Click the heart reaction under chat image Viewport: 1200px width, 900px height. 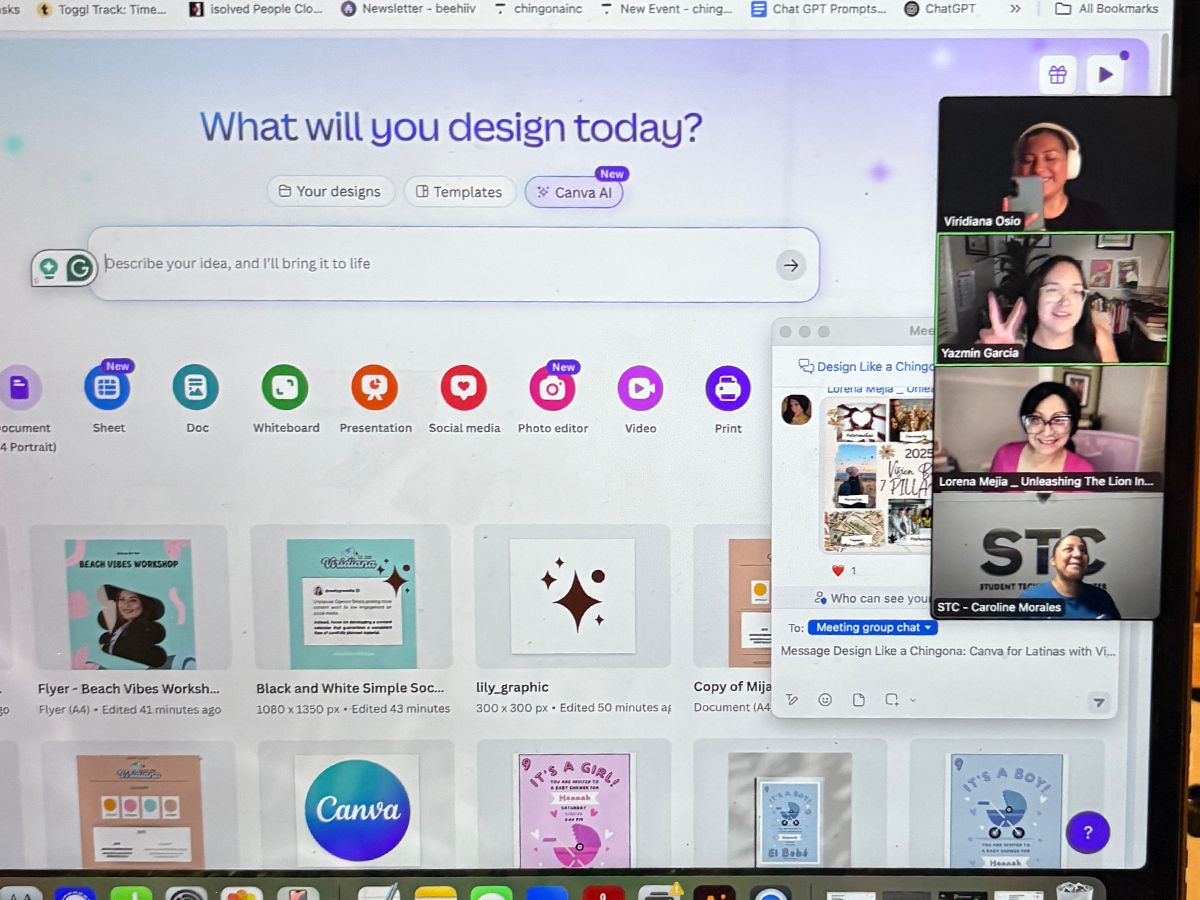coord(838,570)
